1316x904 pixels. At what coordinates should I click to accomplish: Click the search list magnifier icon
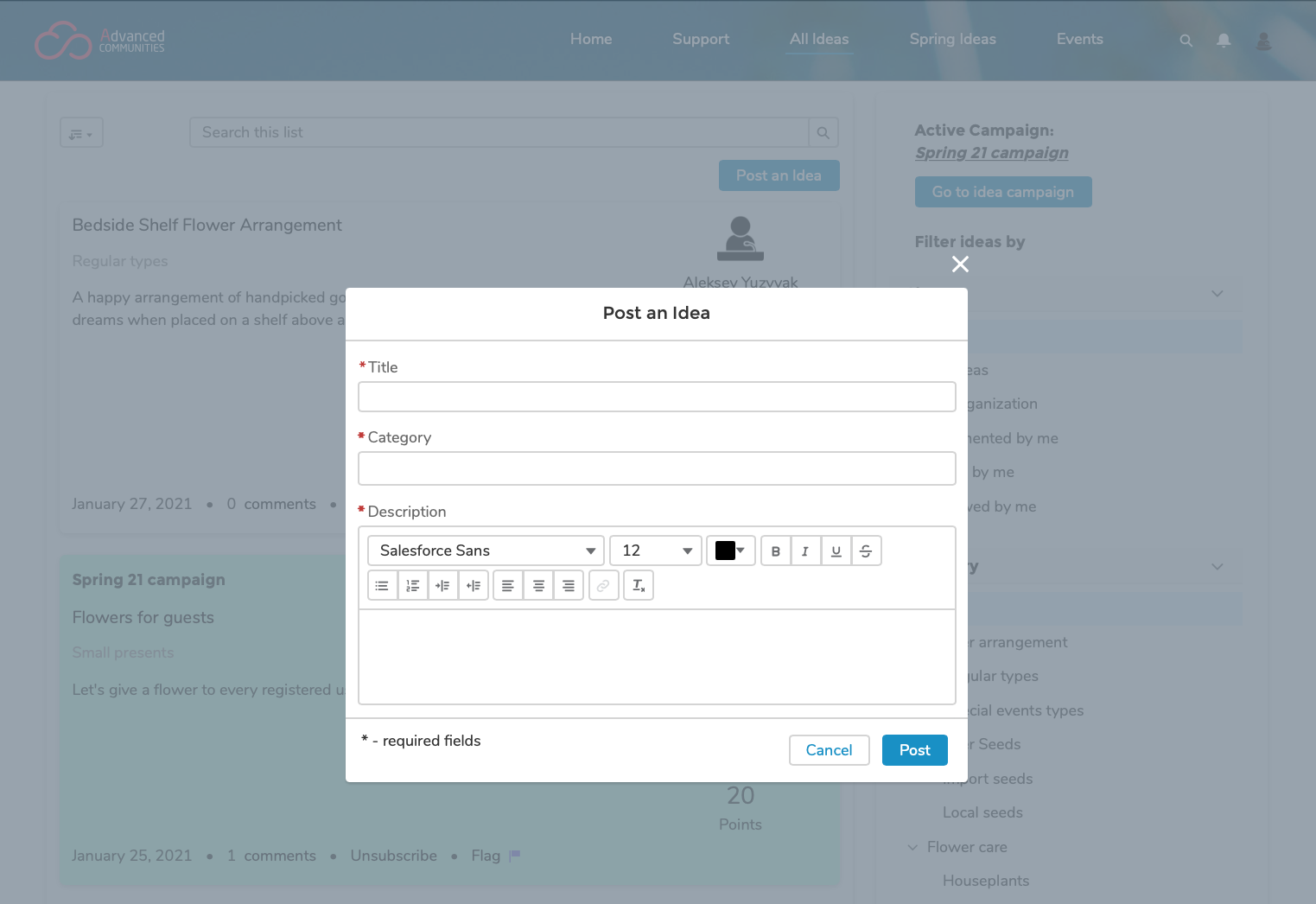(823, 132)
